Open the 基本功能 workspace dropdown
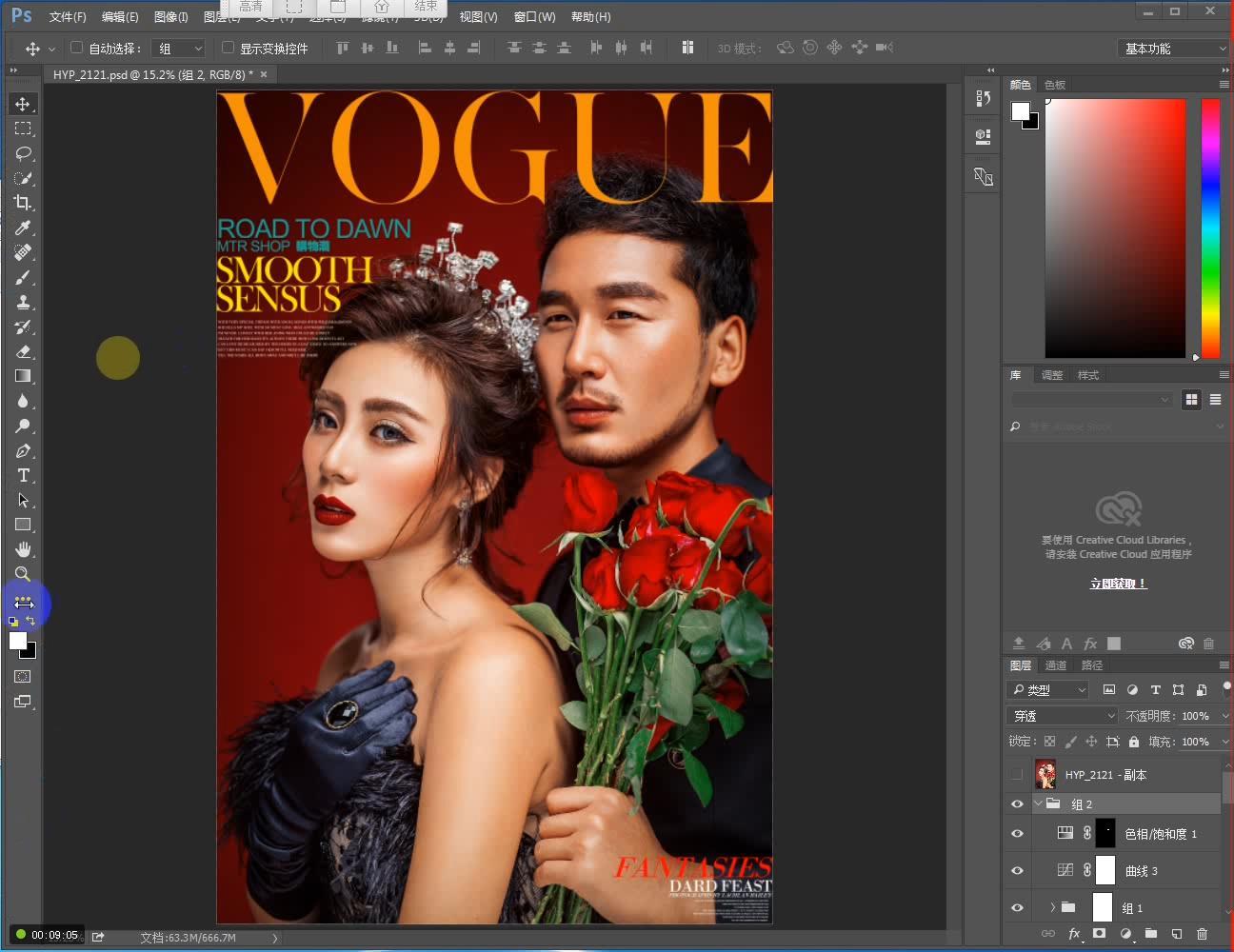The width and height of the screenshot is (1234, 952). point(1173,49)
